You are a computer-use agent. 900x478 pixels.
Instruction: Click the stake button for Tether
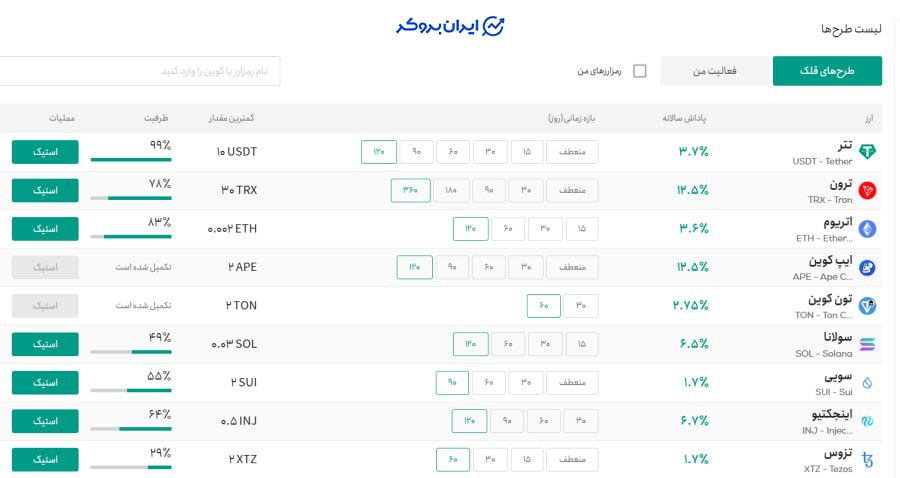pyautogui.click(x=45, y=152)
